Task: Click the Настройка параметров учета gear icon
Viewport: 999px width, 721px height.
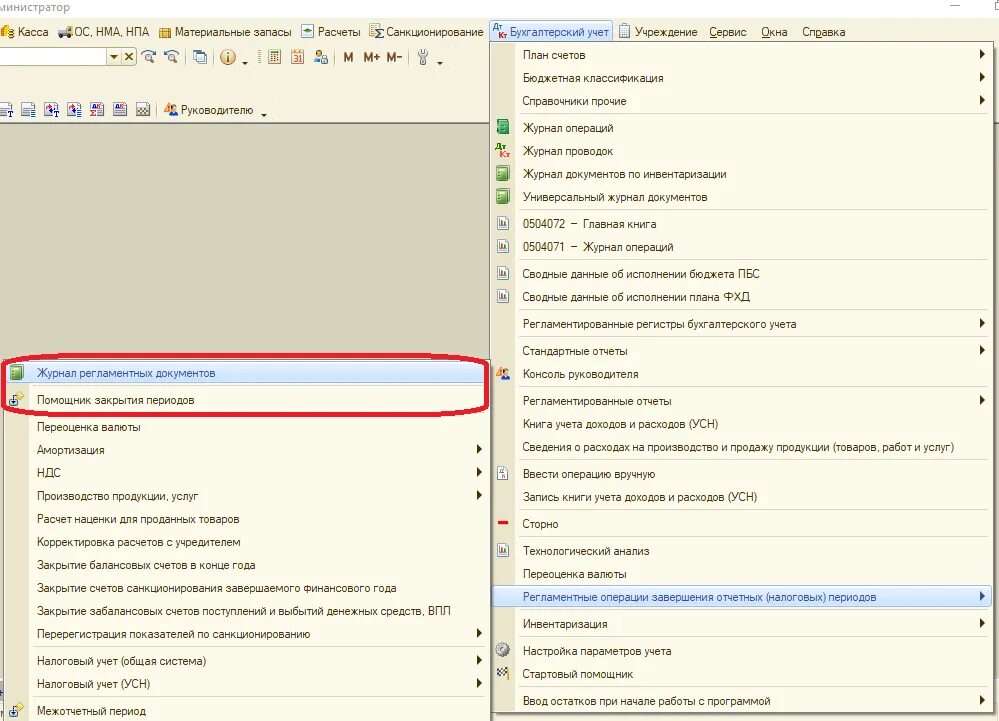Action: tap(503, 650)
